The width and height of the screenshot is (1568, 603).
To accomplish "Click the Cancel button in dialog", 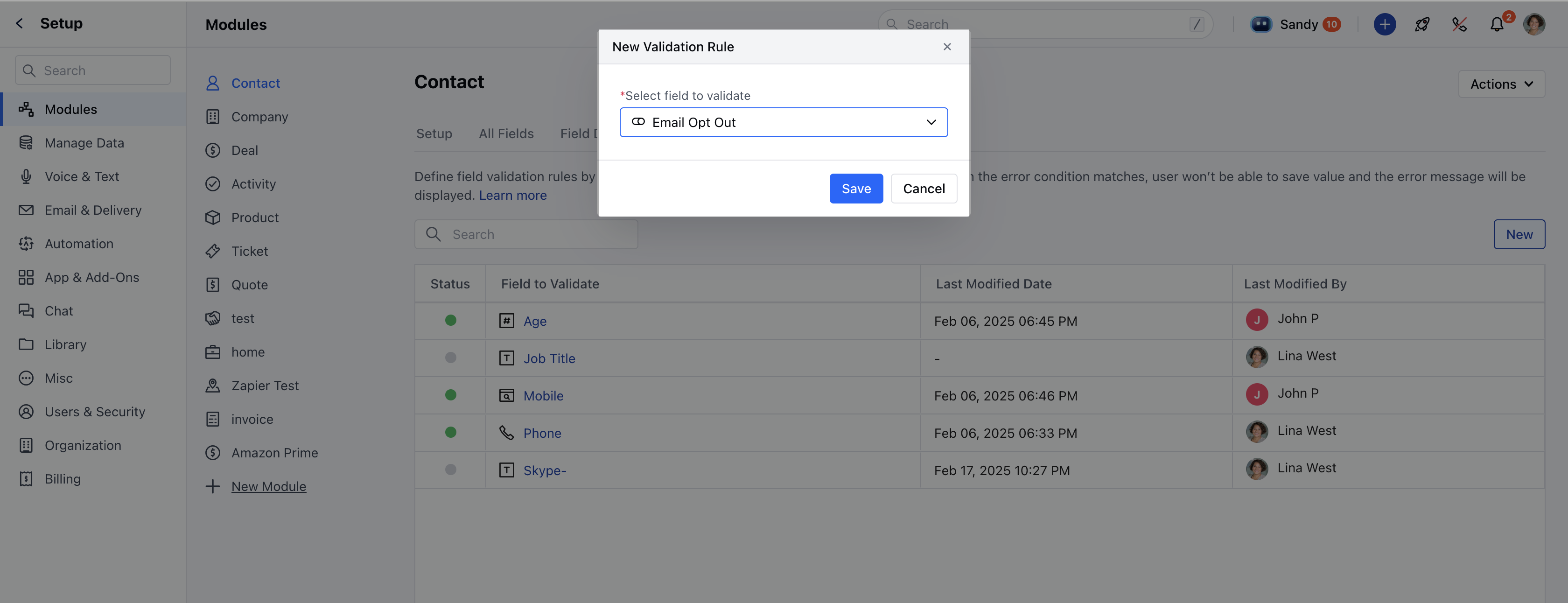I will click(x=924, y=189).
